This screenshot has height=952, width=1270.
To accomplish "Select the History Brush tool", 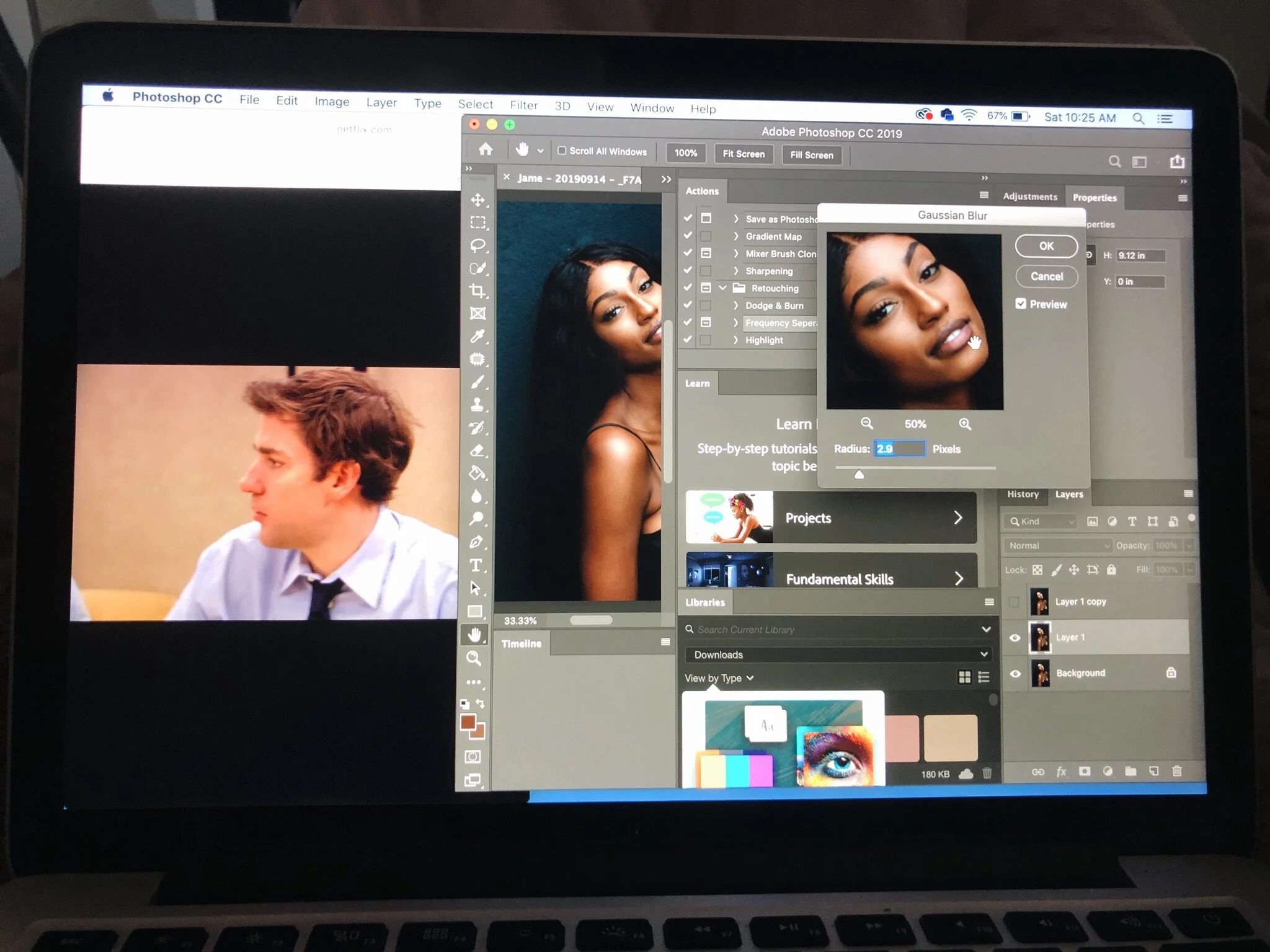I will (x=477, y=428).
